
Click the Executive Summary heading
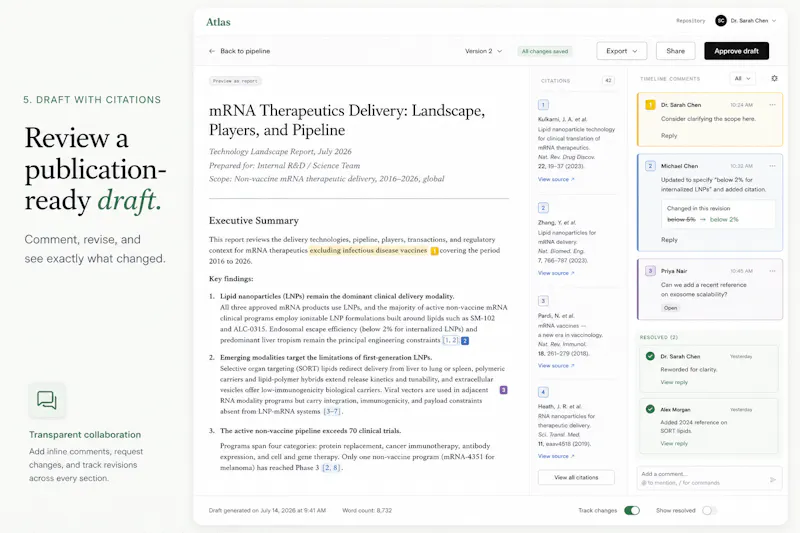coord(254,220)
